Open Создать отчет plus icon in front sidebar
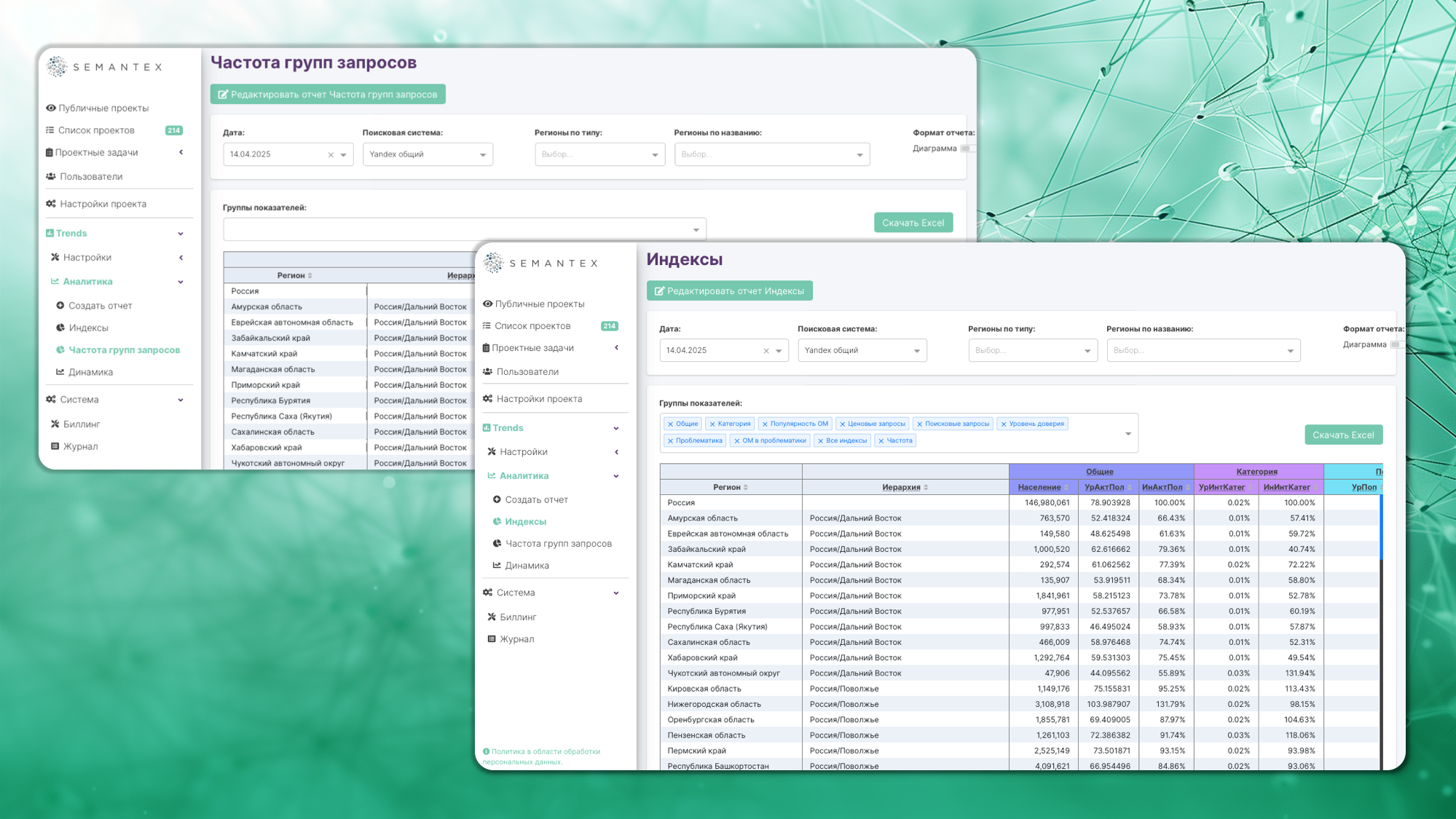Viewport: 1456px width, 819px height. pyautogui.click(x=497, y=499)
